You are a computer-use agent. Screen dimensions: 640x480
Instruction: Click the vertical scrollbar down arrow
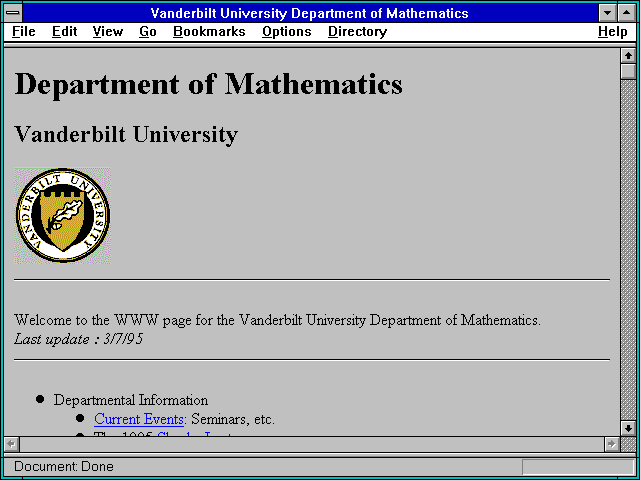pyautogui.click(x=628, y=428)
